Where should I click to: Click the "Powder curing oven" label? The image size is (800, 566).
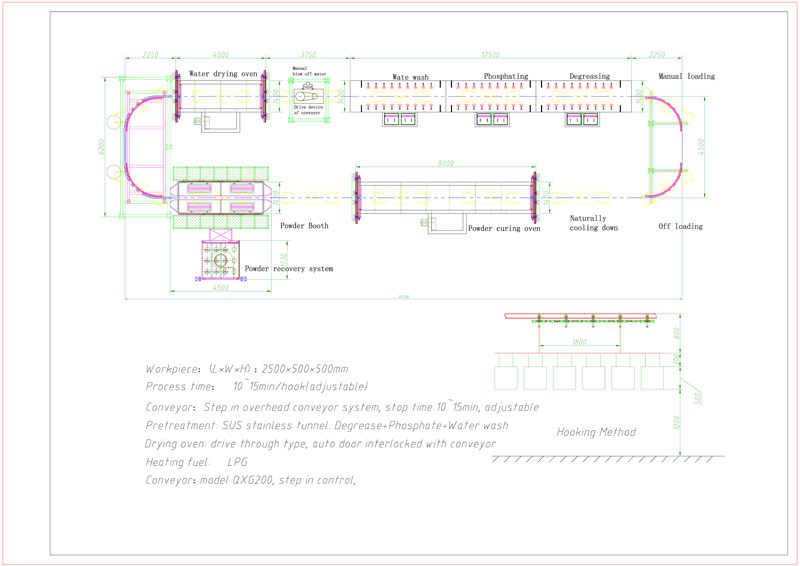pyautogui.click(x=505, y=228)
